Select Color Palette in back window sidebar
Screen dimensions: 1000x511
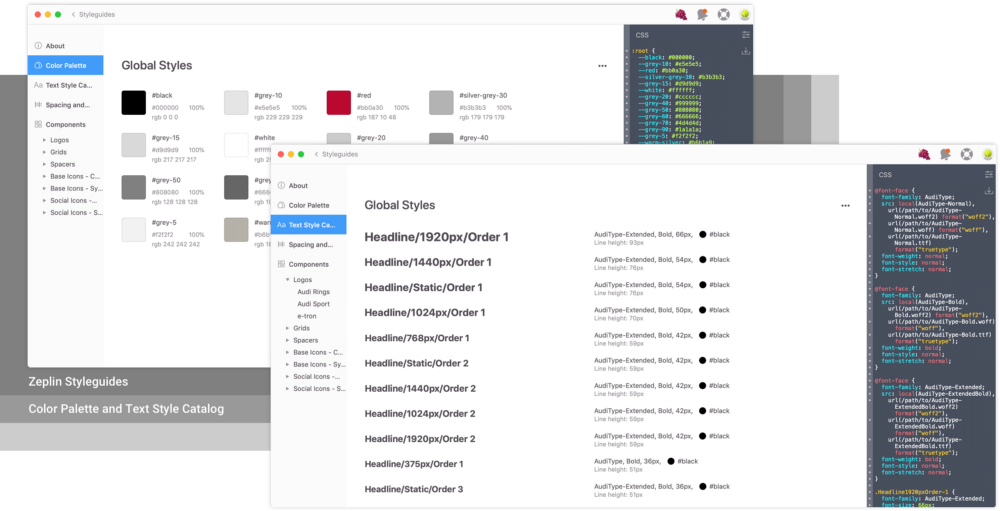(x=66, y=65)
